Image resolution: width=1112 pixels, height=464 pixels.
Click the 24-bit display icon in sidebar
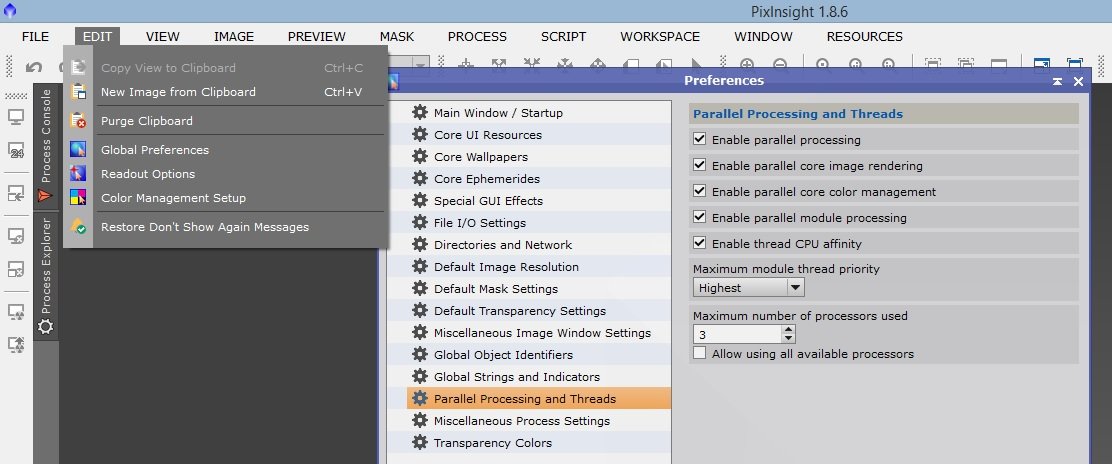click(16, 150)
